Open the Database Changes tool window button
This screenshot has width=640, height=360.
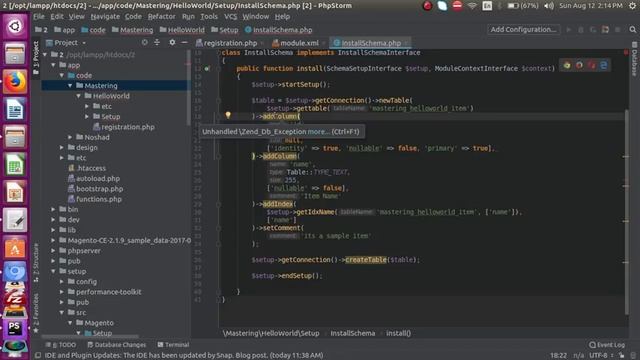click(x=116, y=345)
